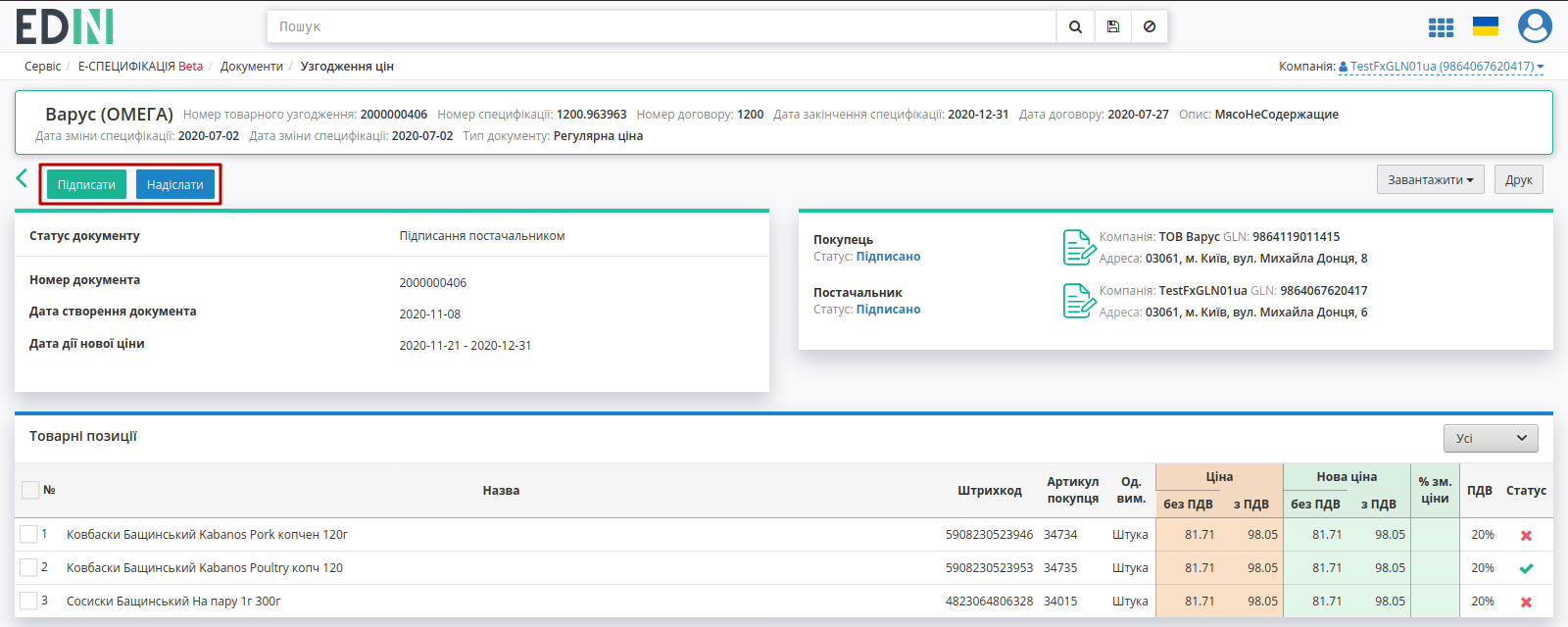Open the Усі filter dropdown
Viewport: 1568px width, 627px height.
(1491, 438)
